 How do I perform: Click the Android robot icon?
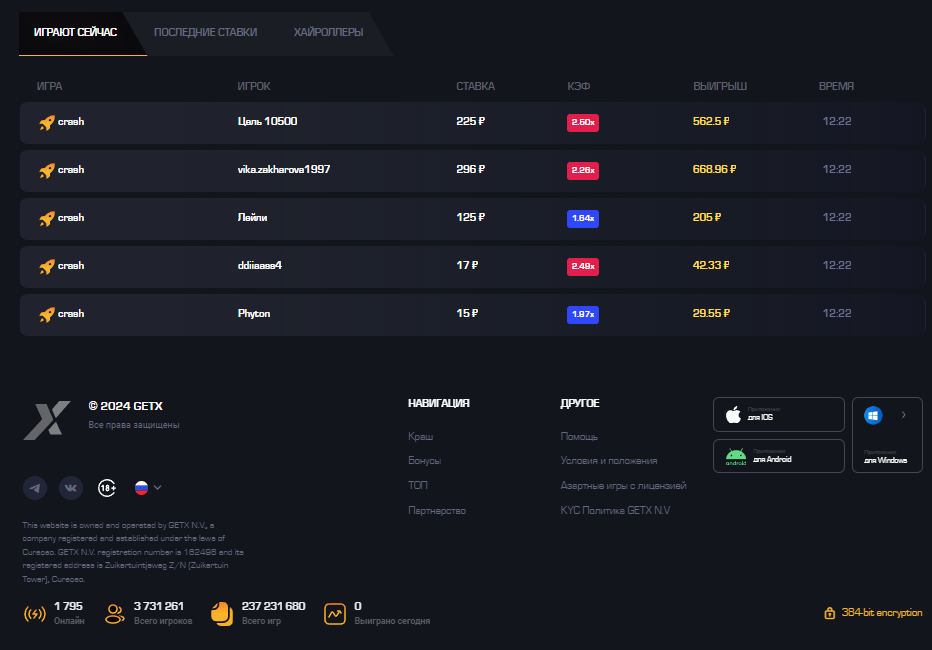[x=735, y=456]
